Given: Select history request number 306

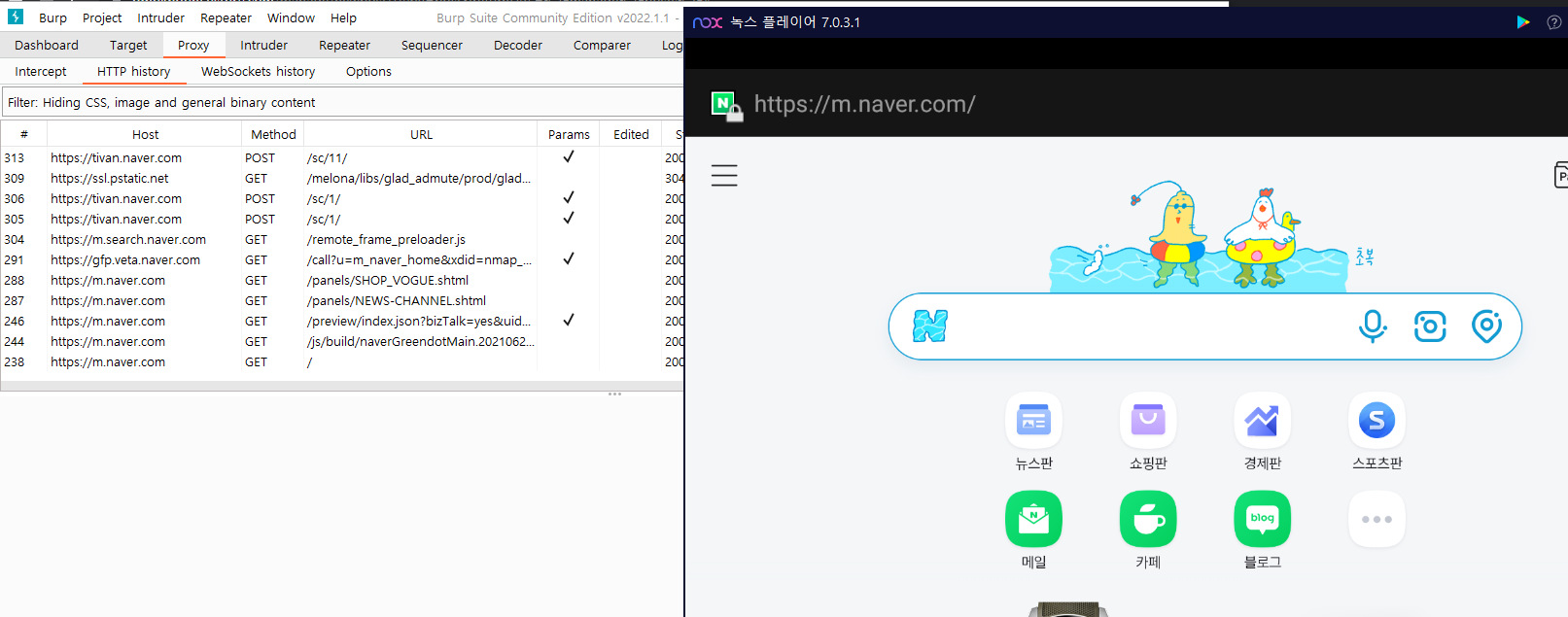Looking at the screenshot, I should pyautogui.click(x=342, y=198).
